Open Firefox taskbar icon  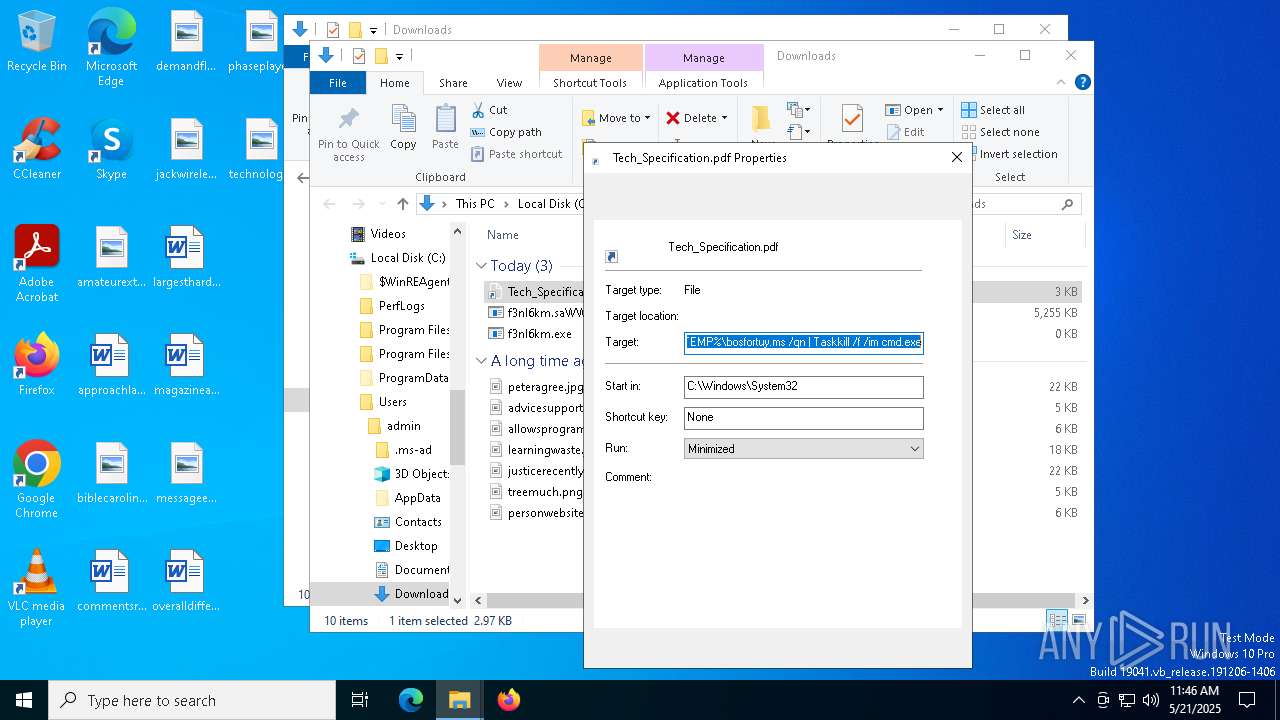[x=509, y=700]
